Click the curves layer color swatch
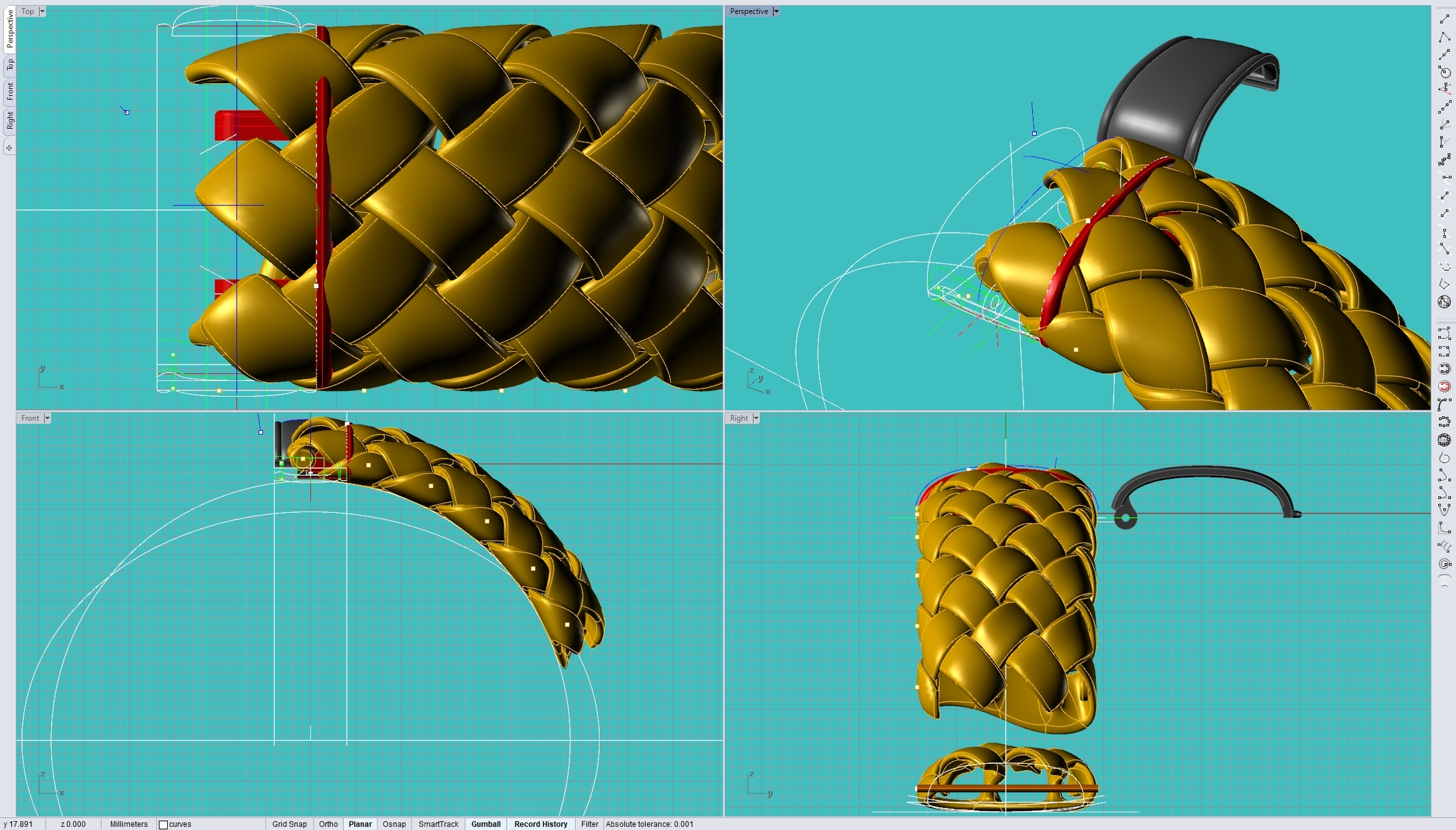 163,824
